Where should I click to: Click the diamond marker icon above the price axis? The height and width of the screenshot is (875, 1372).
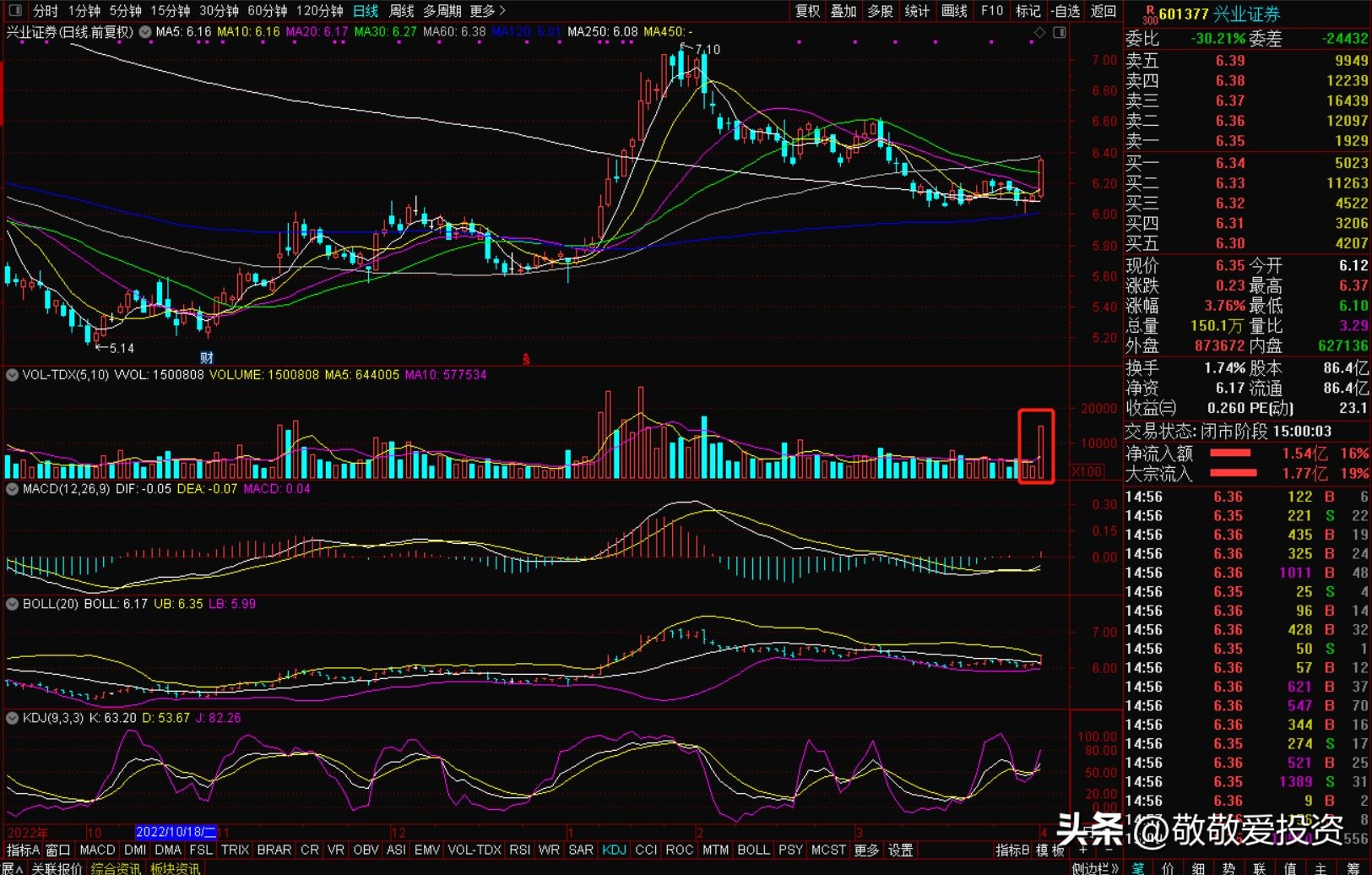pyautogui.click(x=1040, y=32)
